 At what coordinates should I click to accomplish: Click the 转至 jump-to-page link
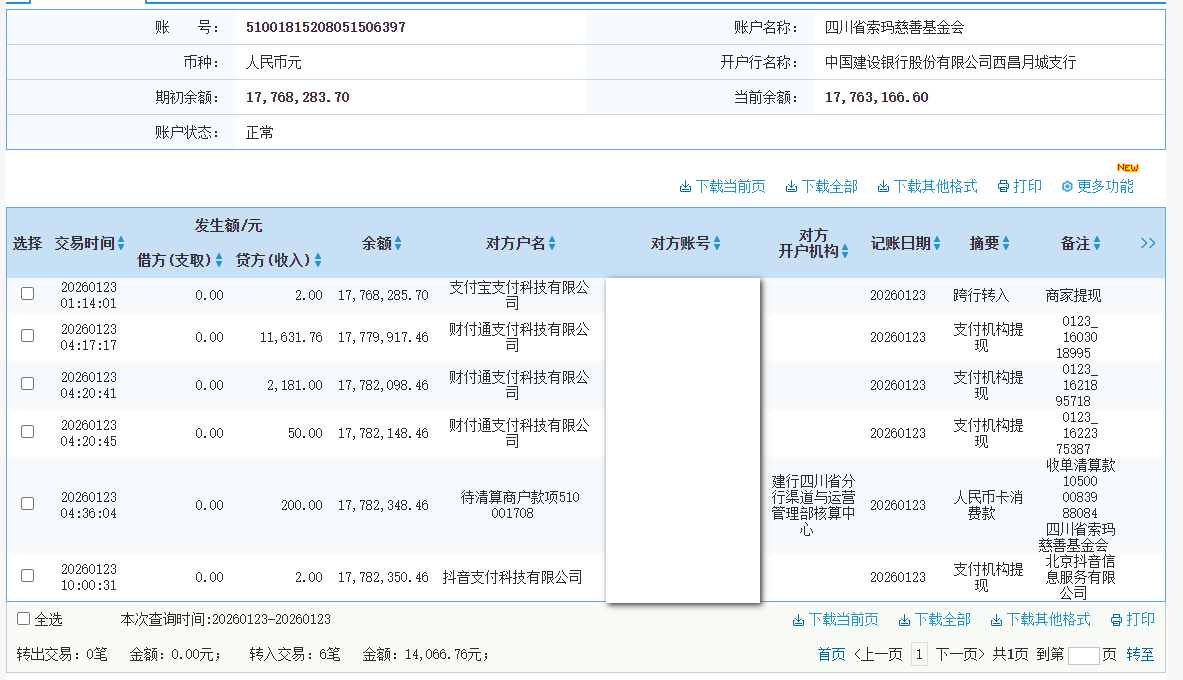tap(1142, 654)
